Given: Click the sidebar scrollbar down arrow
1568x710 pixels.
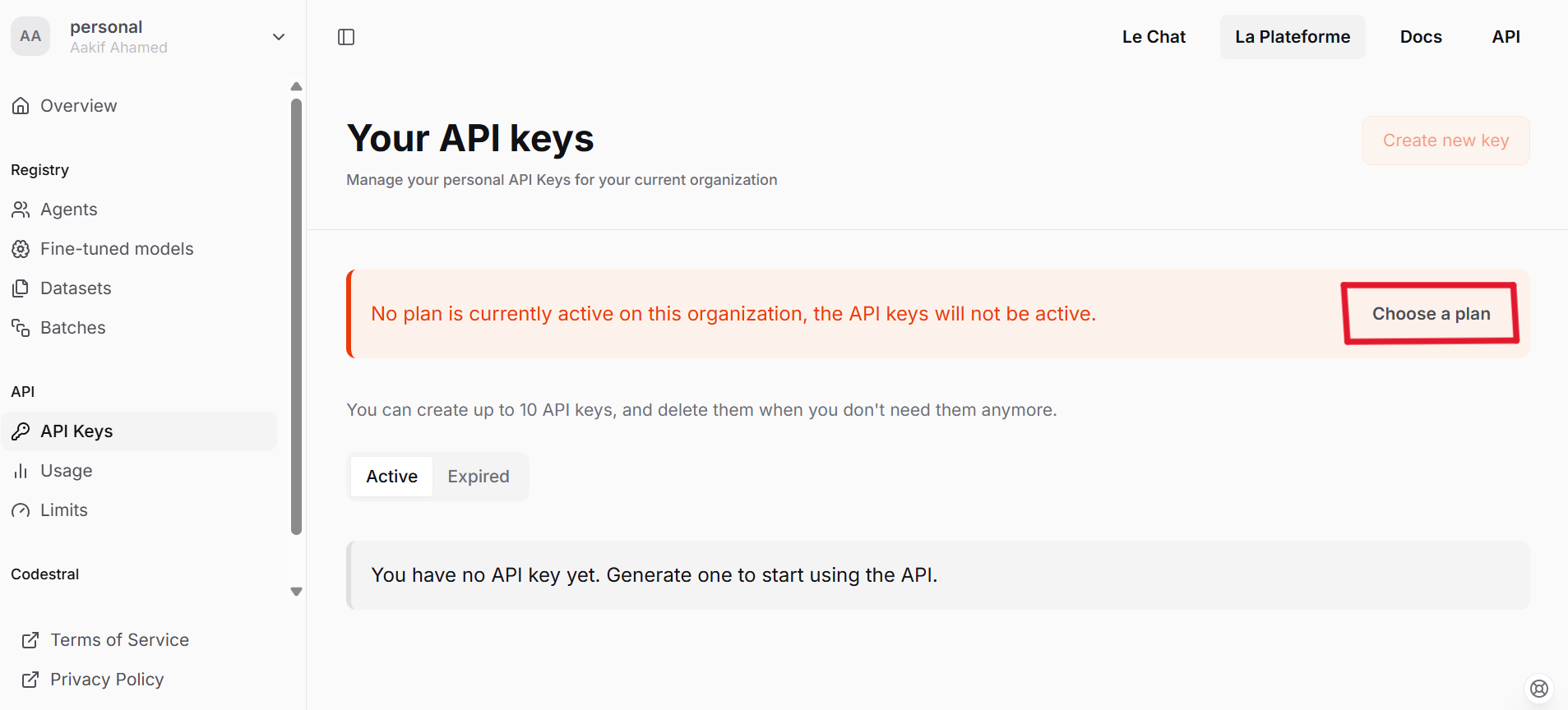Looking at the screenshot, I should tap(297, 592).
